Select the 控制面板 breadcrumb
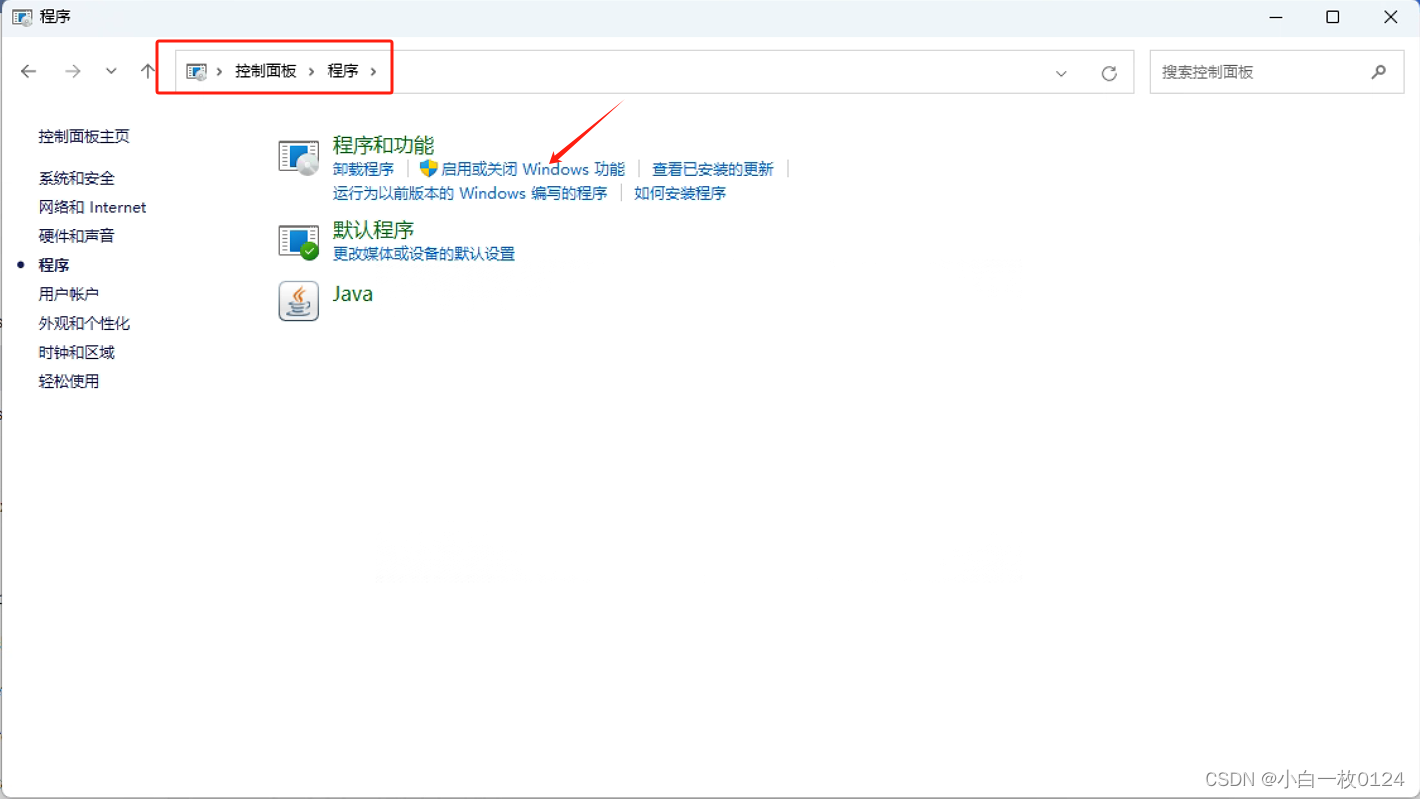This screenshot has width=1420, height=799. pyautogui.click(x=266, y=71)
